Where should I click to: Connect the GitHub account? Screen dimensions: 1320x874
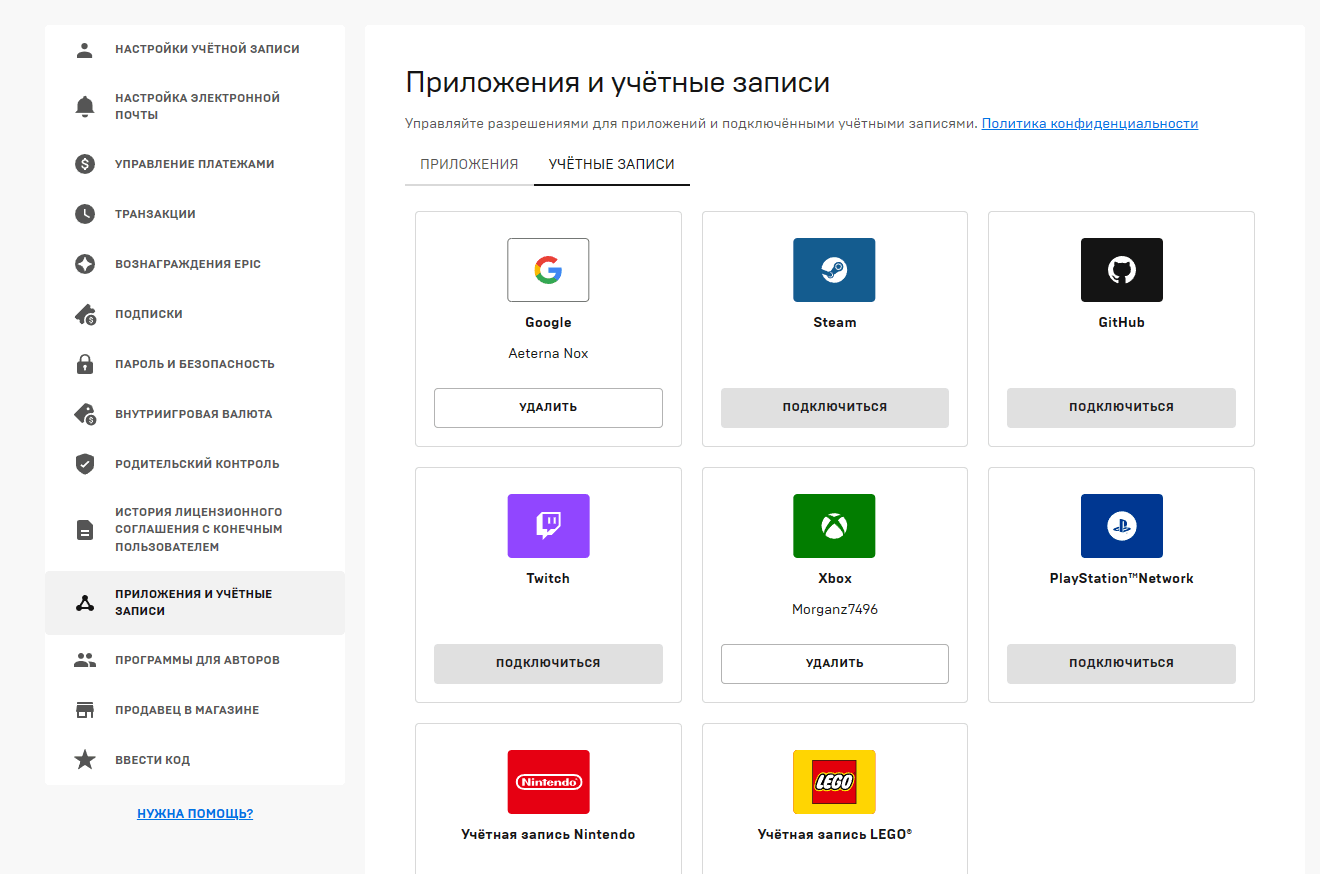click(x=1121, y=407)
